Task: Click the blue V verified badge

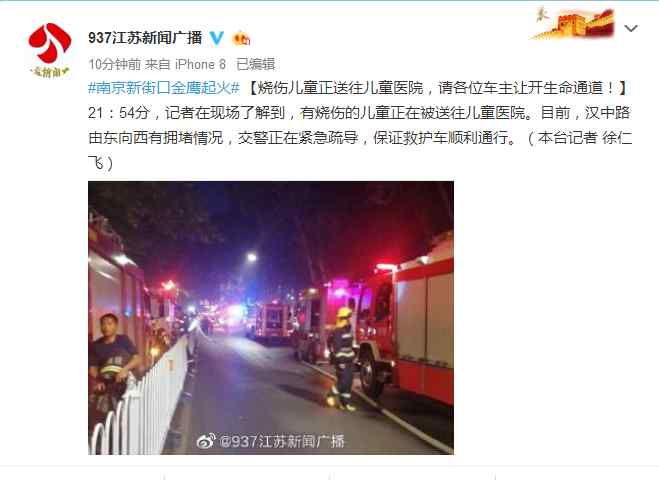Action: (216, 38)
